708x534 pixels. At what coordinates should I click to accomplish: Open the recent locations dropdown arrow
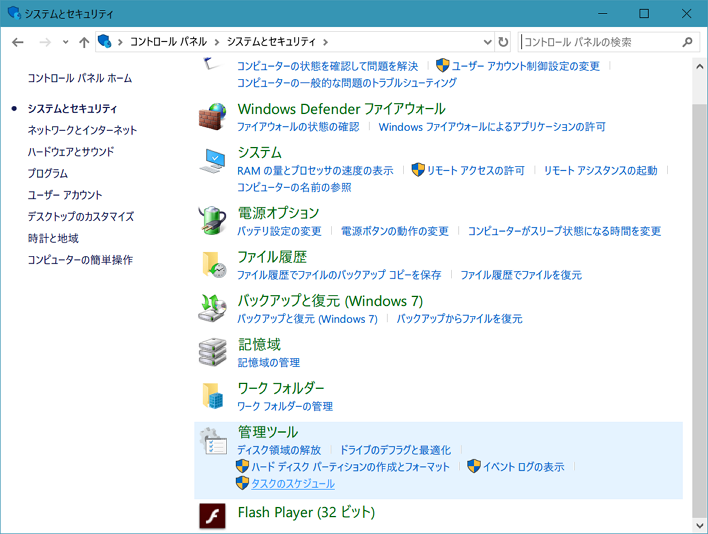tap(65, 42)
